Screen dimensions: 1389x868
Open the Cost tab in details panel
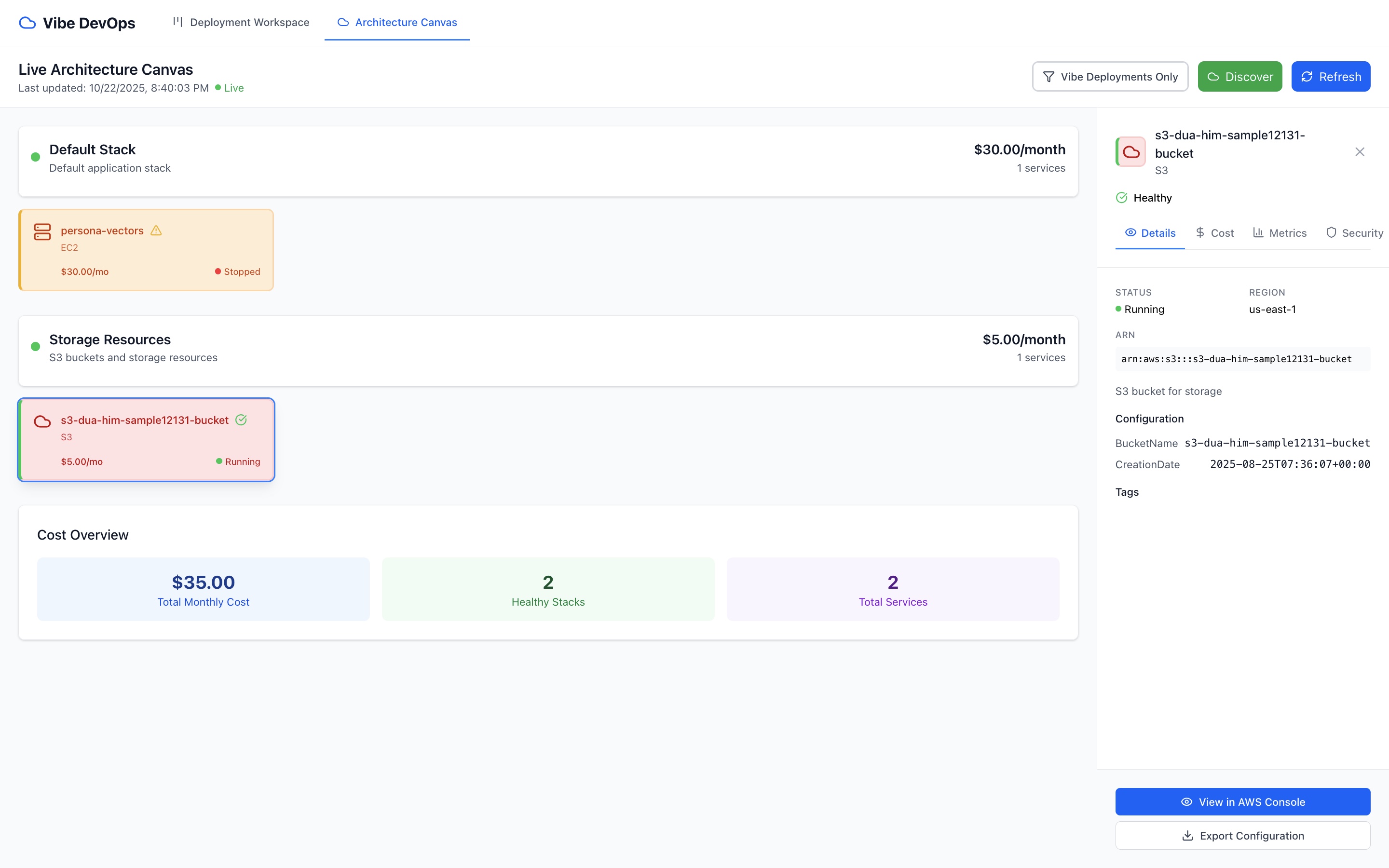[1214, 233]
